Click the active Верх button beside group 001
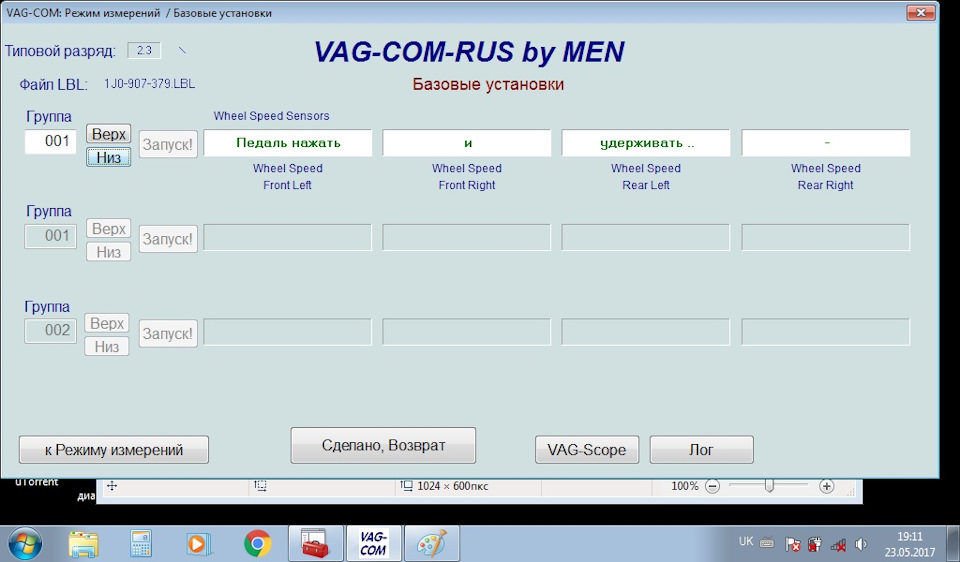 point(109,133)
